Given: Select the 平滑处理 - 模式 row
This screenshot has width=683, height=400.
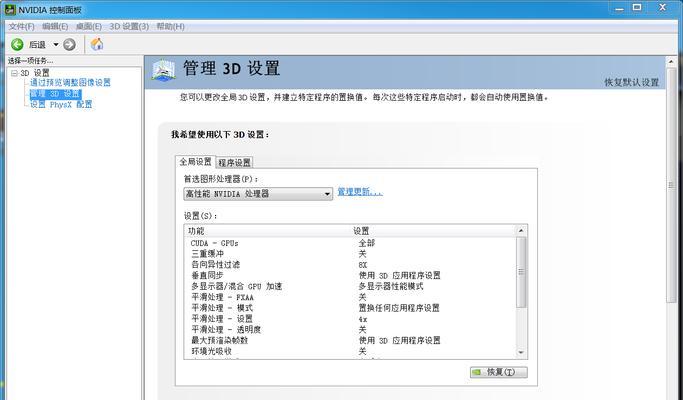Looking at the screenshot, I should (x=351, y=308).
